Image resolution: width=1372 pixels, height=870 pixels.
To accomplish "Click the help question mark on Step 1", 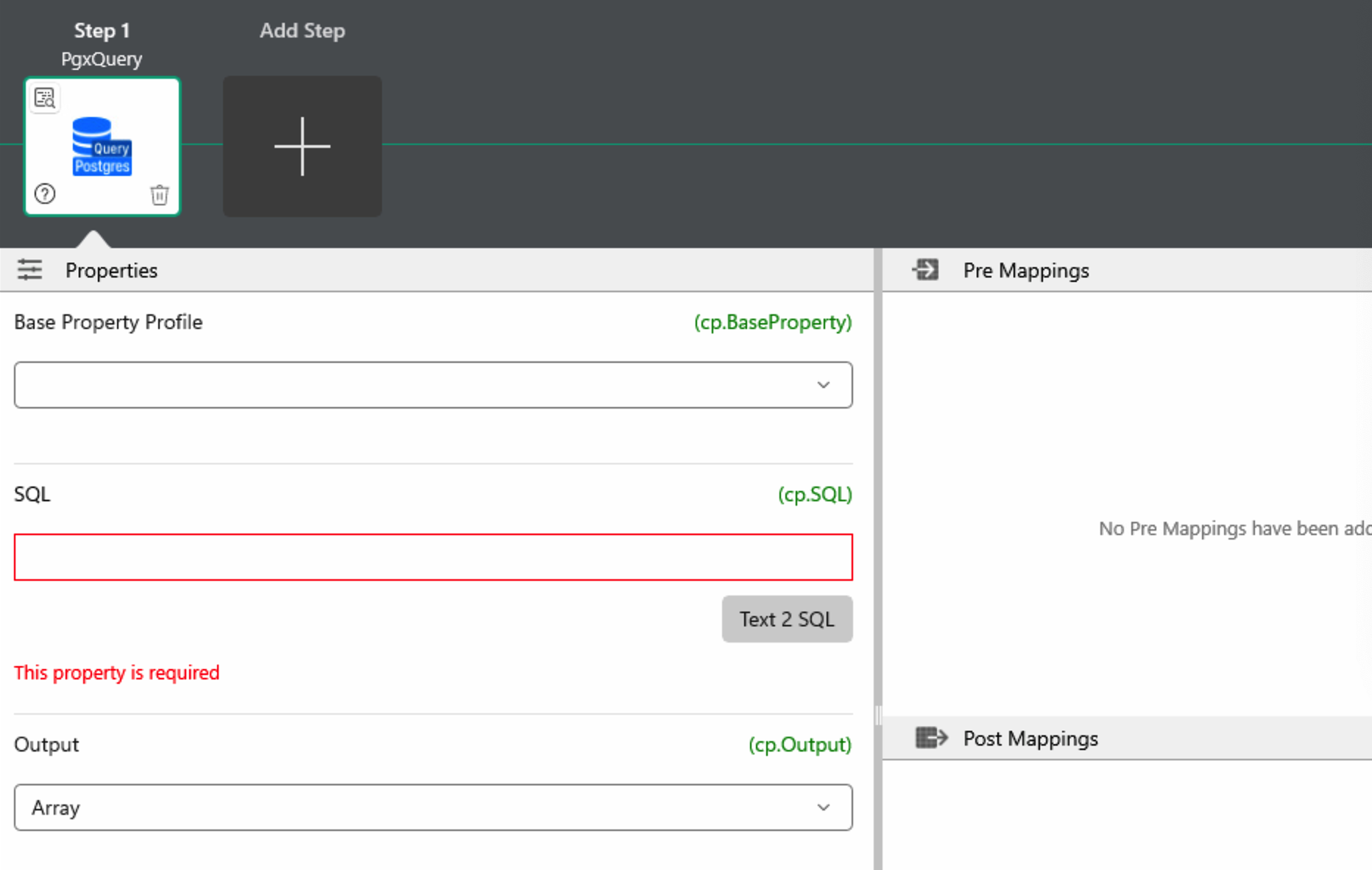I will [45, 194].
